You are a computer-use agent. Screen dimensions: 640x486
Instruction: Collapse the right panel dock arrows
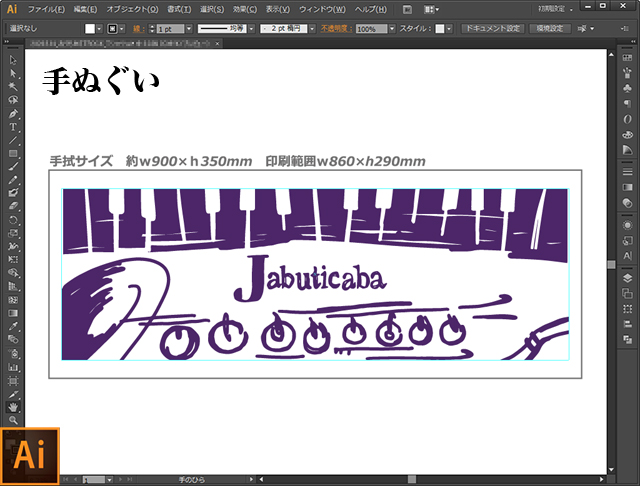(633, 41)
